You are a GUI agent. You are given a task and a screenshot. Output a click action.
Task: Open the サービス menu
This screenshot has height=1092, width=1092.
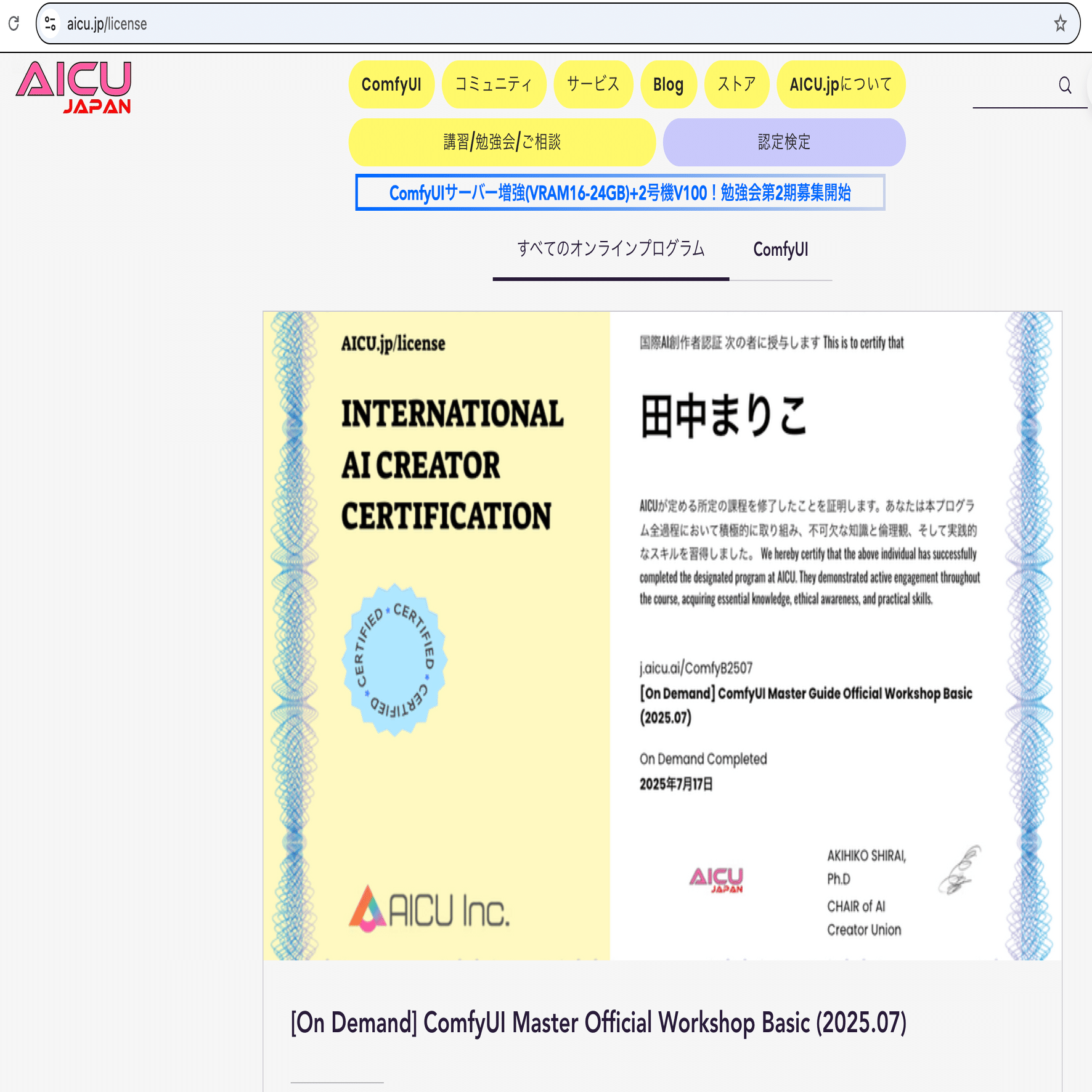tap(593, 84)
